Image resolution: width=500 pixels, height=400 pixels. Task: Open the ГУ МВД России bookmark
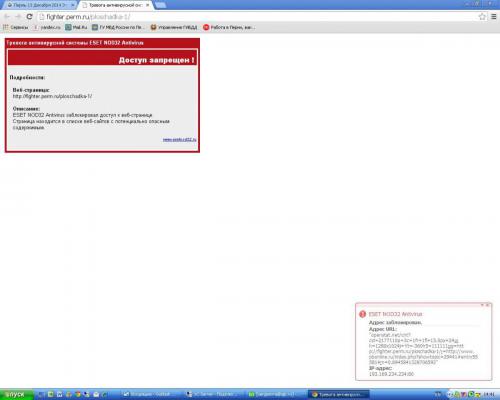click(x=118, y=27)
